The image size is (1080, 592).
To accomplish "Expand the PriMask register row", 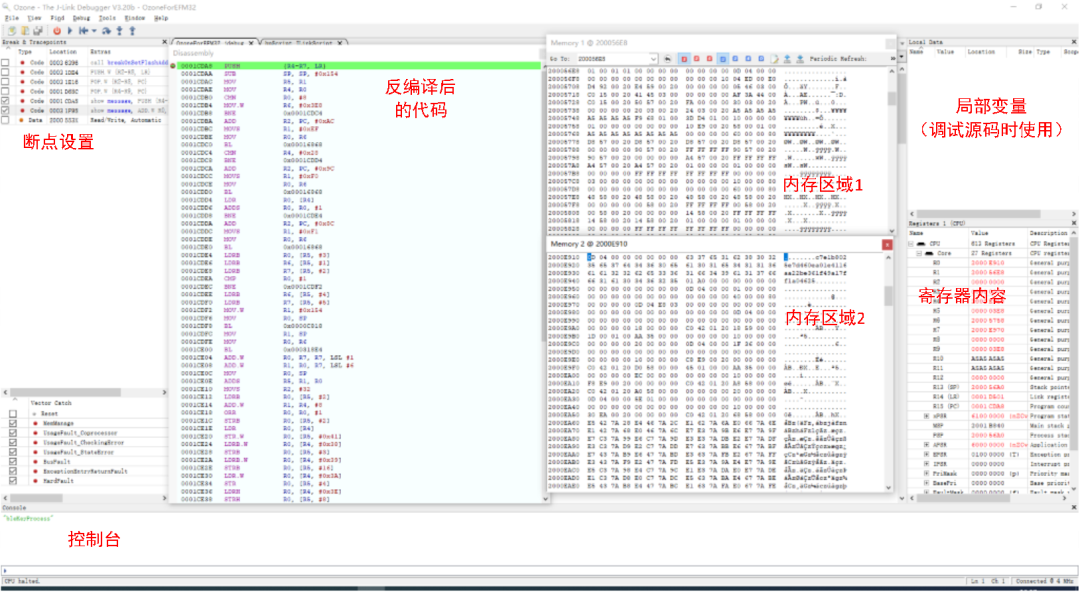I will click(927, 474).
